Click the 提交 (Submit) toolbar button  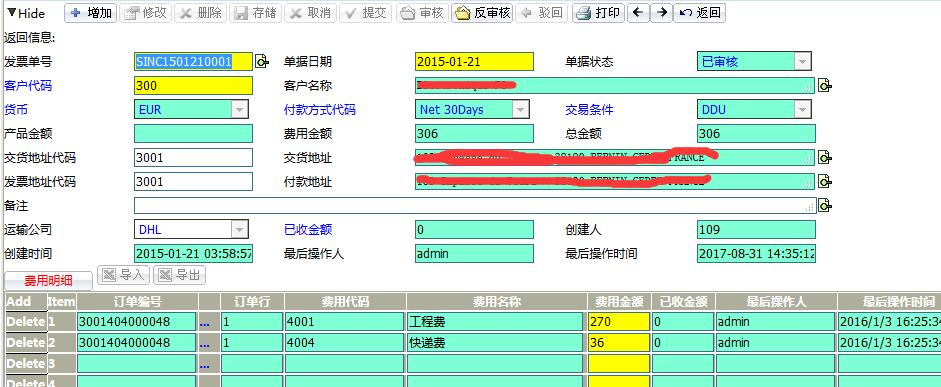(x=366, y=13)
